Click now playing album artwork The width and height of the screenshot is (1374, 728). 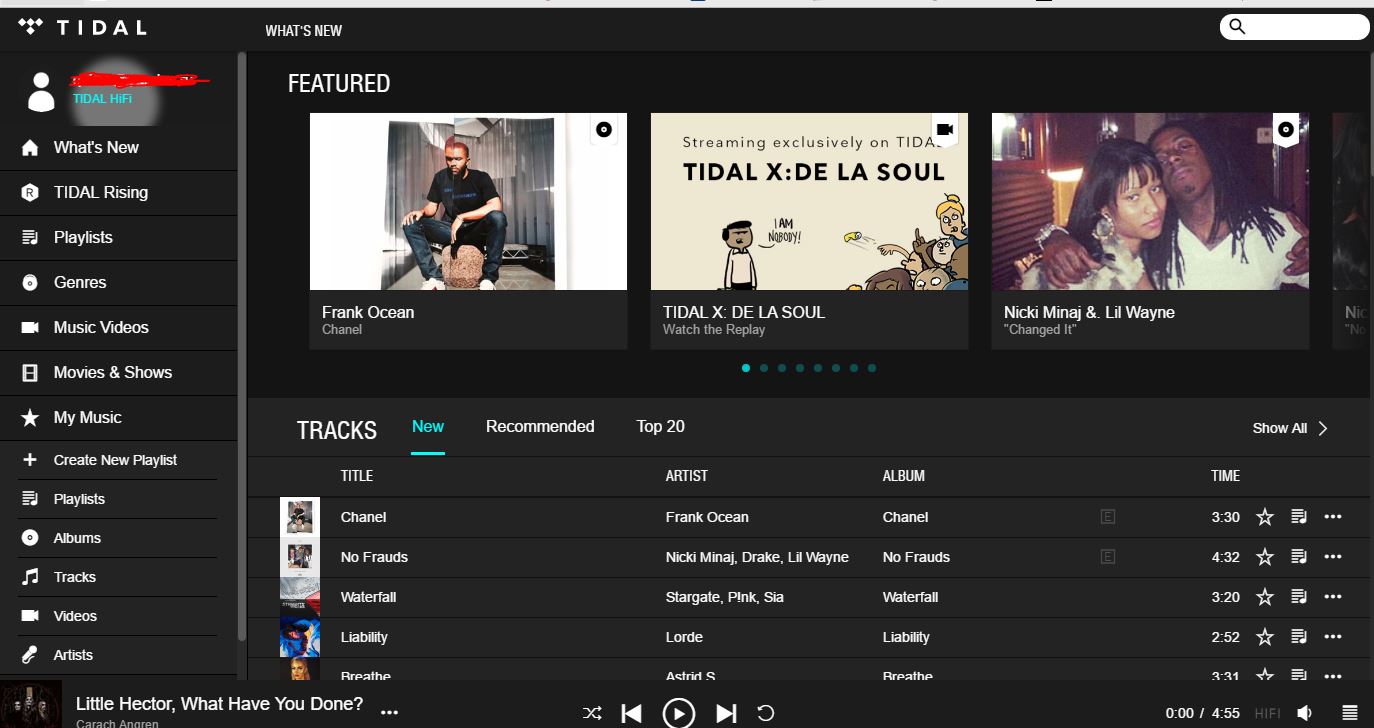[x=31, y=704]
